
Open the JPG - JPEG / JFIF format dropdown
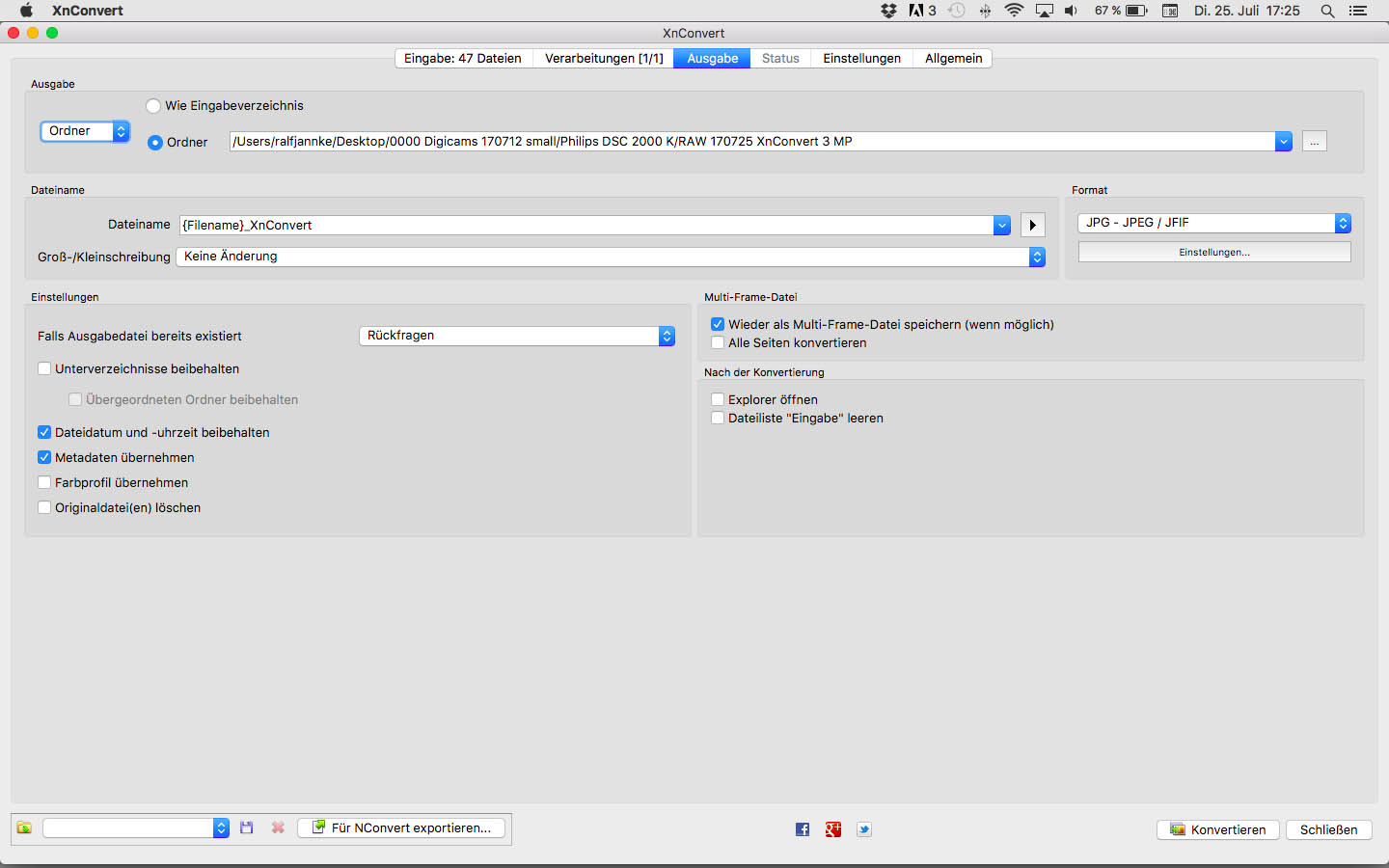coord(1213,223)
